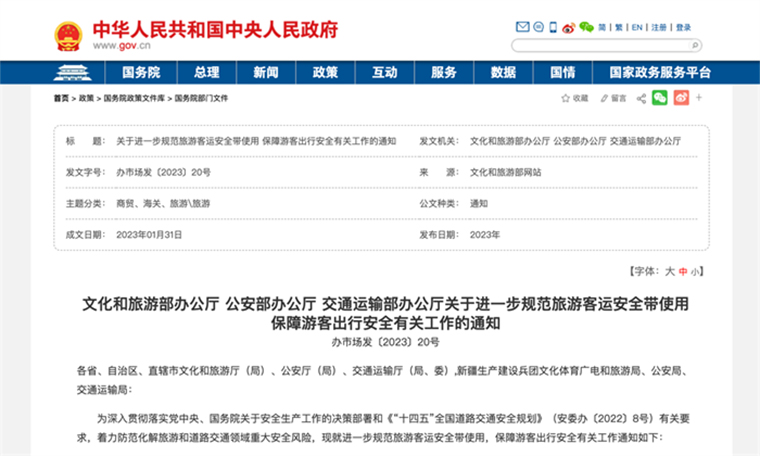Viewport: 760px width, 456px height.
Task: Click the Tiananmen gate home icon
Action: 72,73
